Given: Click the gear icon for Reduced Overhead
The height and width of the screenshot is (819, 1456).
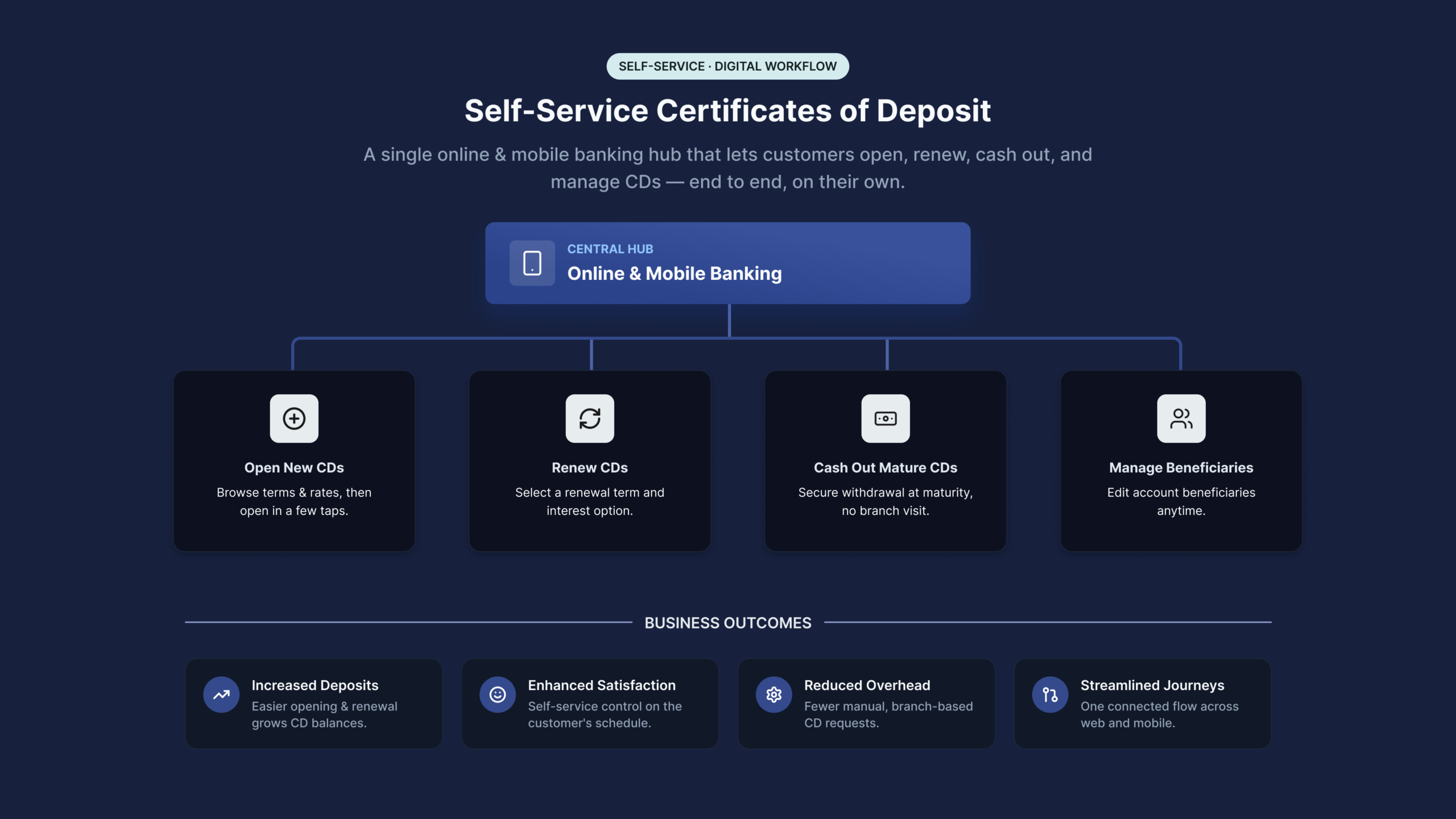Looking at the screenshot, I should pyautogui.click(x=774, y=694).
